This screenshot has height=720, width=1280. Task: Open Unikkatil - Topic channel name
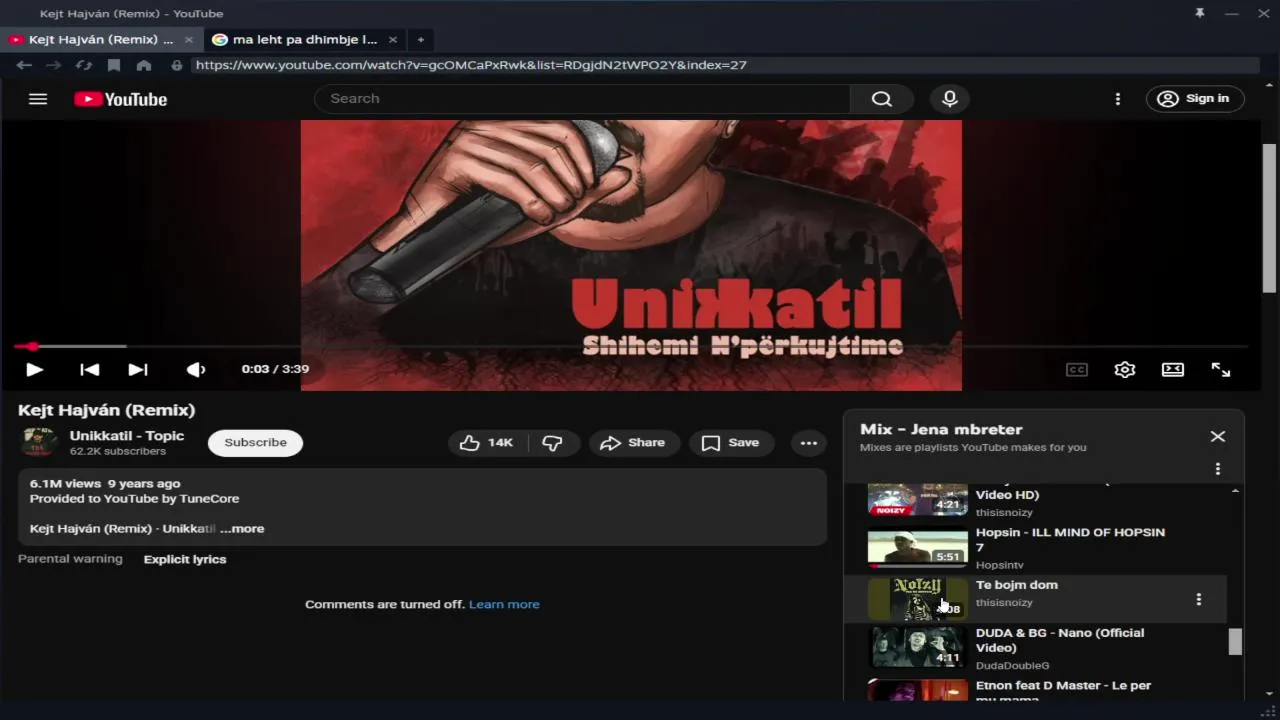tap(127, 435)
